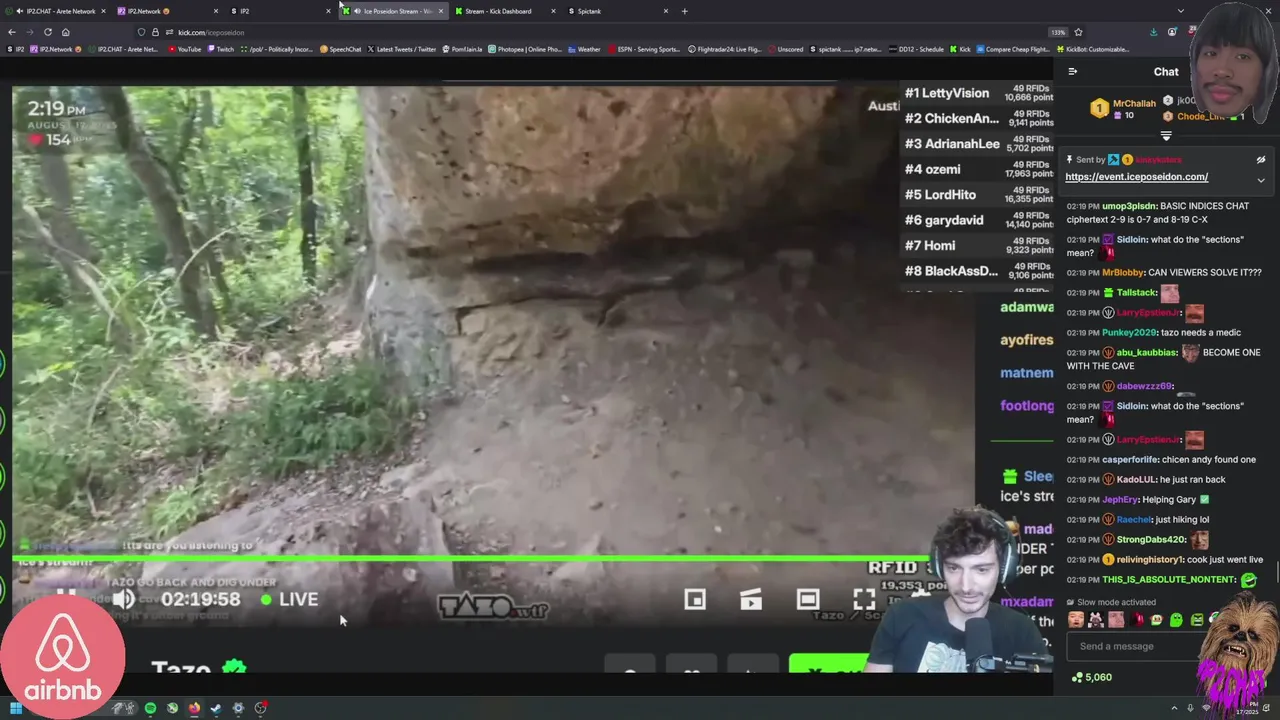Switch to the IP2.CHAT - Arete Network tab
Viewport: 1280px width, 720px height.
coord(56,11)
